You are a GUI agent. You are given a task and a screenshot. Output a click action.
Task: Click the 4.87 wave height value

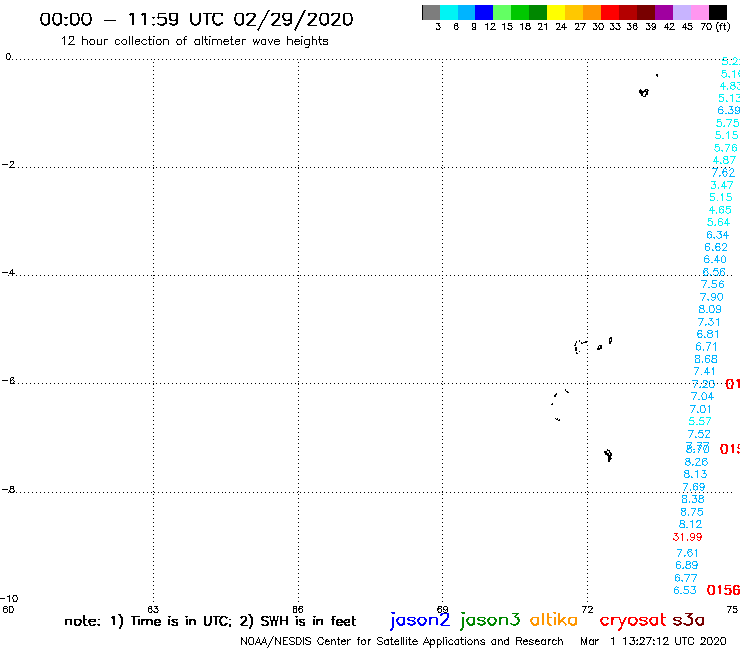click(x=724, y=160)
